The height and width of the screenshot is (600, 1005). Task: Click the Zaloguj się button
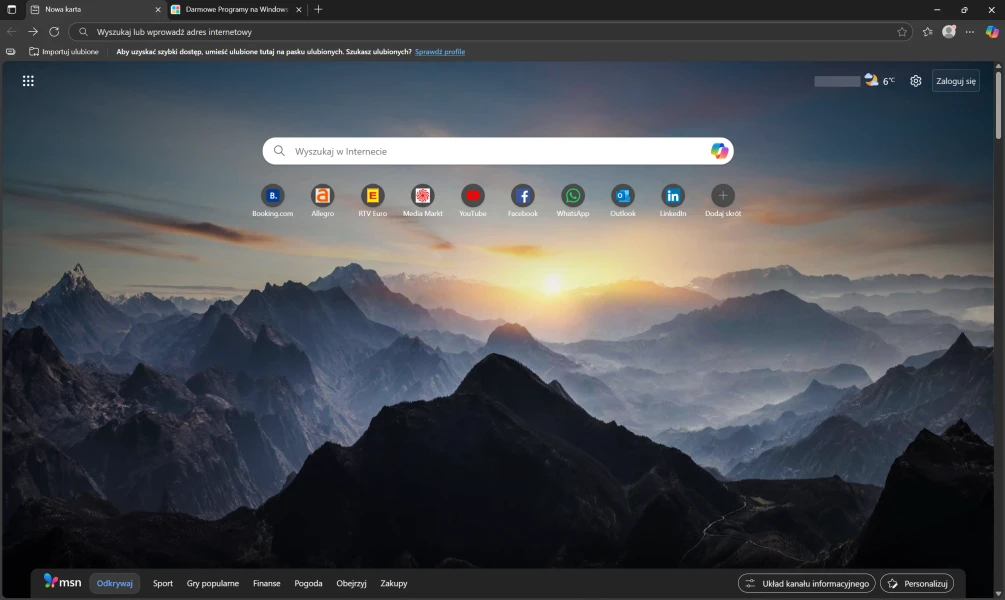point(955,81)
